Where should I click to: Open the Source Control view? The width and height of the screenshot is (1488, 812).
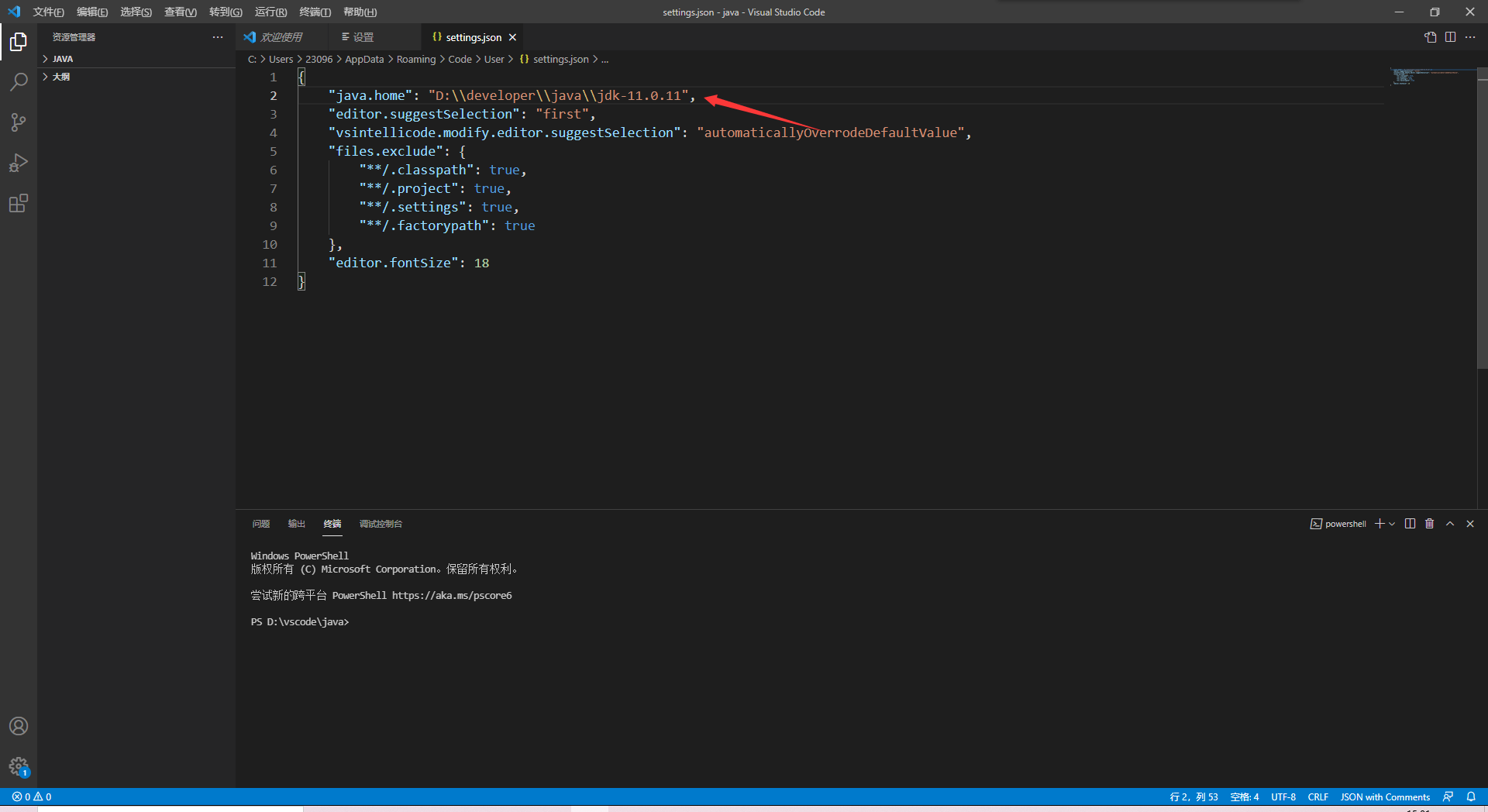pos(19,122)
